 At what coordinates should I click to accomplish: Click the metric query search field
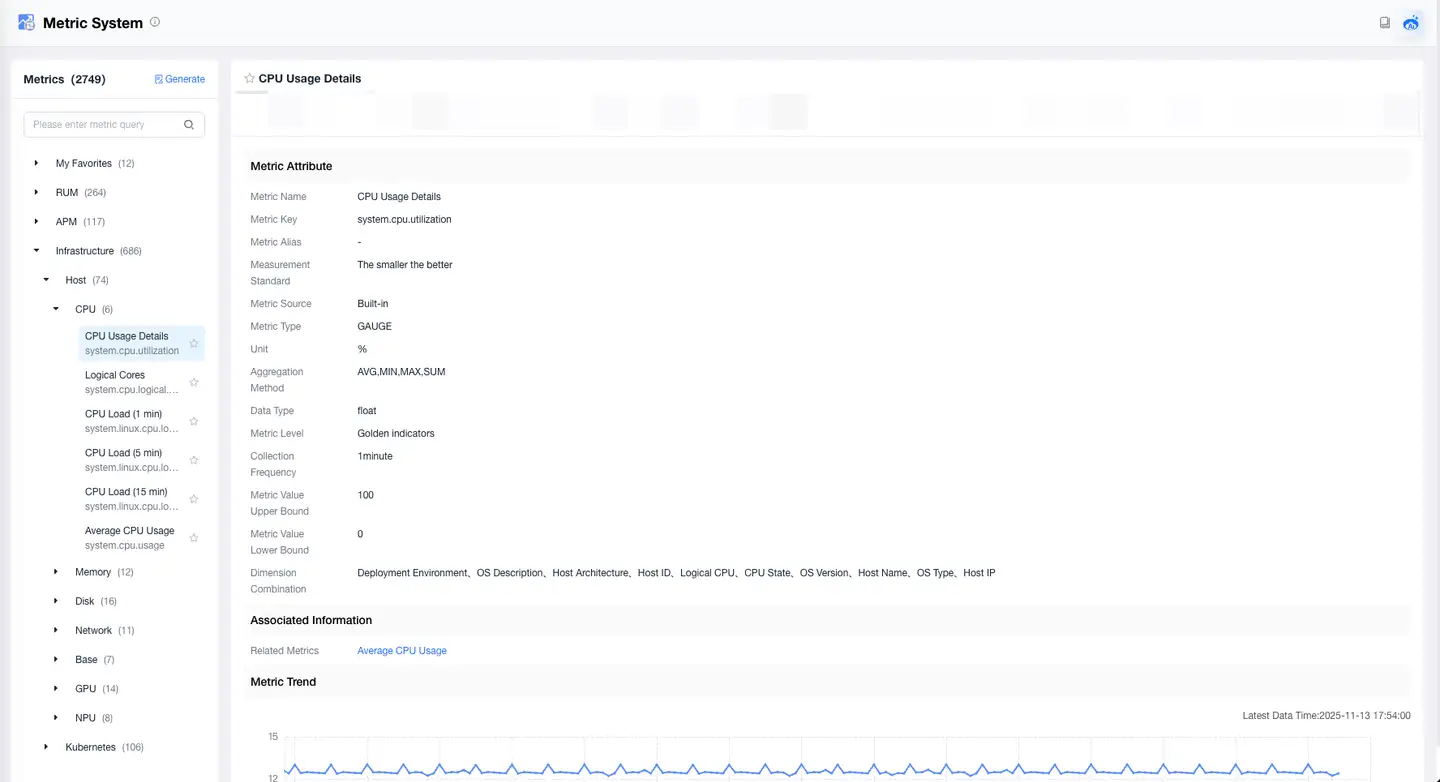(103, 125)
